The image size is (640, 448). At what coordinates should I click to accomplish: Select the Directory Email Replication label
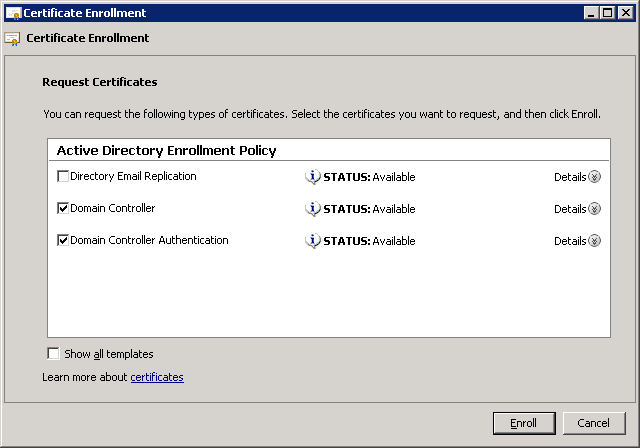click(x=133, y=177)
